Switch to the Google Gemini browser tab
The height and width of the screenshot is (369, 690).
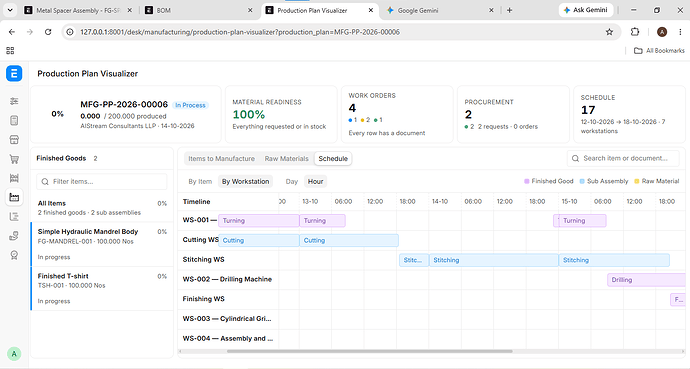click(440, 10)
